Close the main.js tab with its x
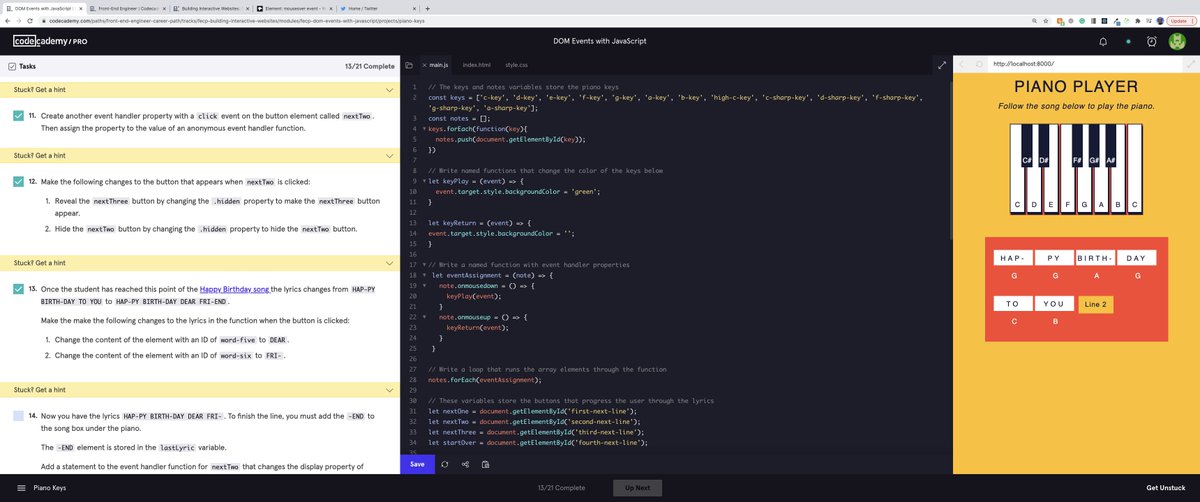Image resolution: width=1200 pixels, height=502 pixels. point(424,65)
